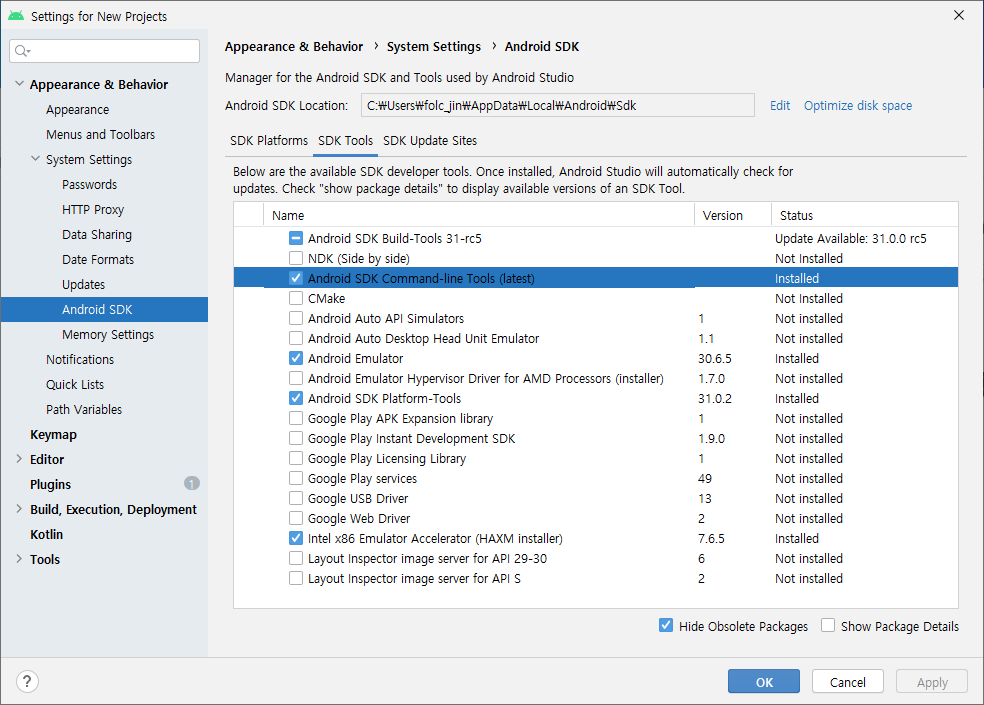The height and width of the screenshot is (705, 984).
Task: Toggle Android SDK Build-Tools 31-rc5 checkbox
Action: pyautogui.click(x=296, y=238)
